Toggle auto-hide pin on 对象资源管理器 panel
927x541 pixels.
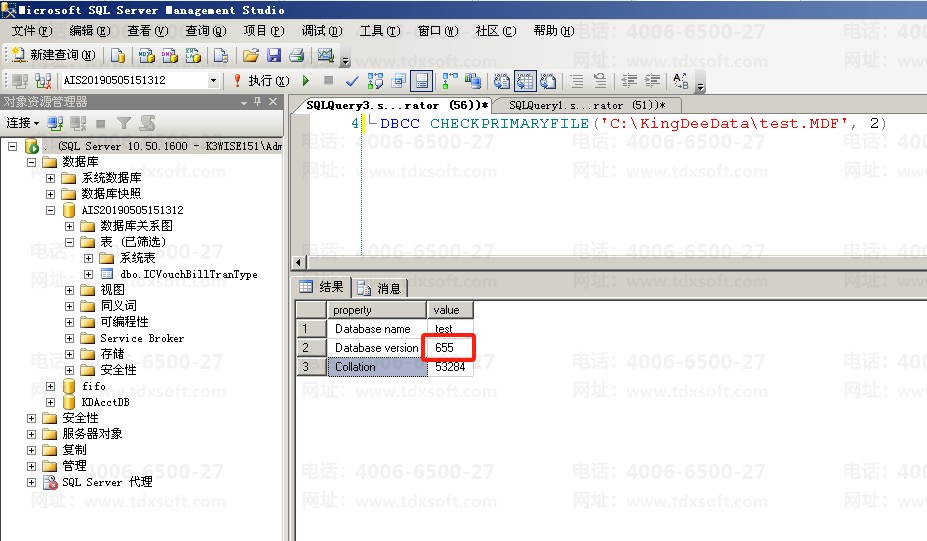click(x=257, y=102)
